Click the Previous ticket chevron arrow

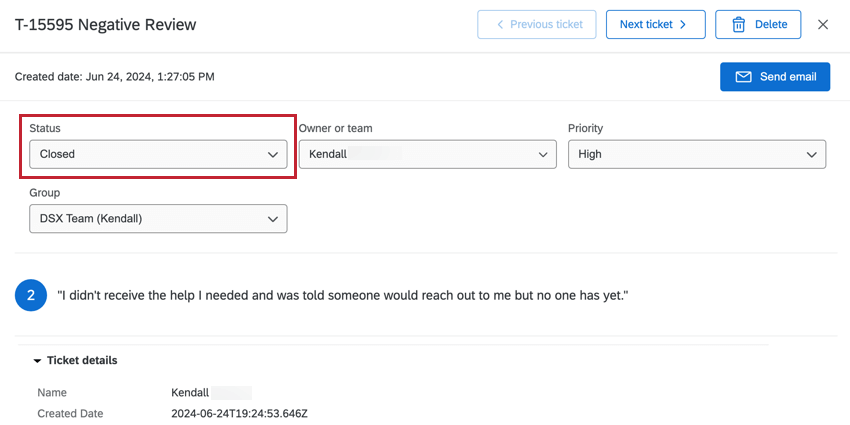(500, 25)
